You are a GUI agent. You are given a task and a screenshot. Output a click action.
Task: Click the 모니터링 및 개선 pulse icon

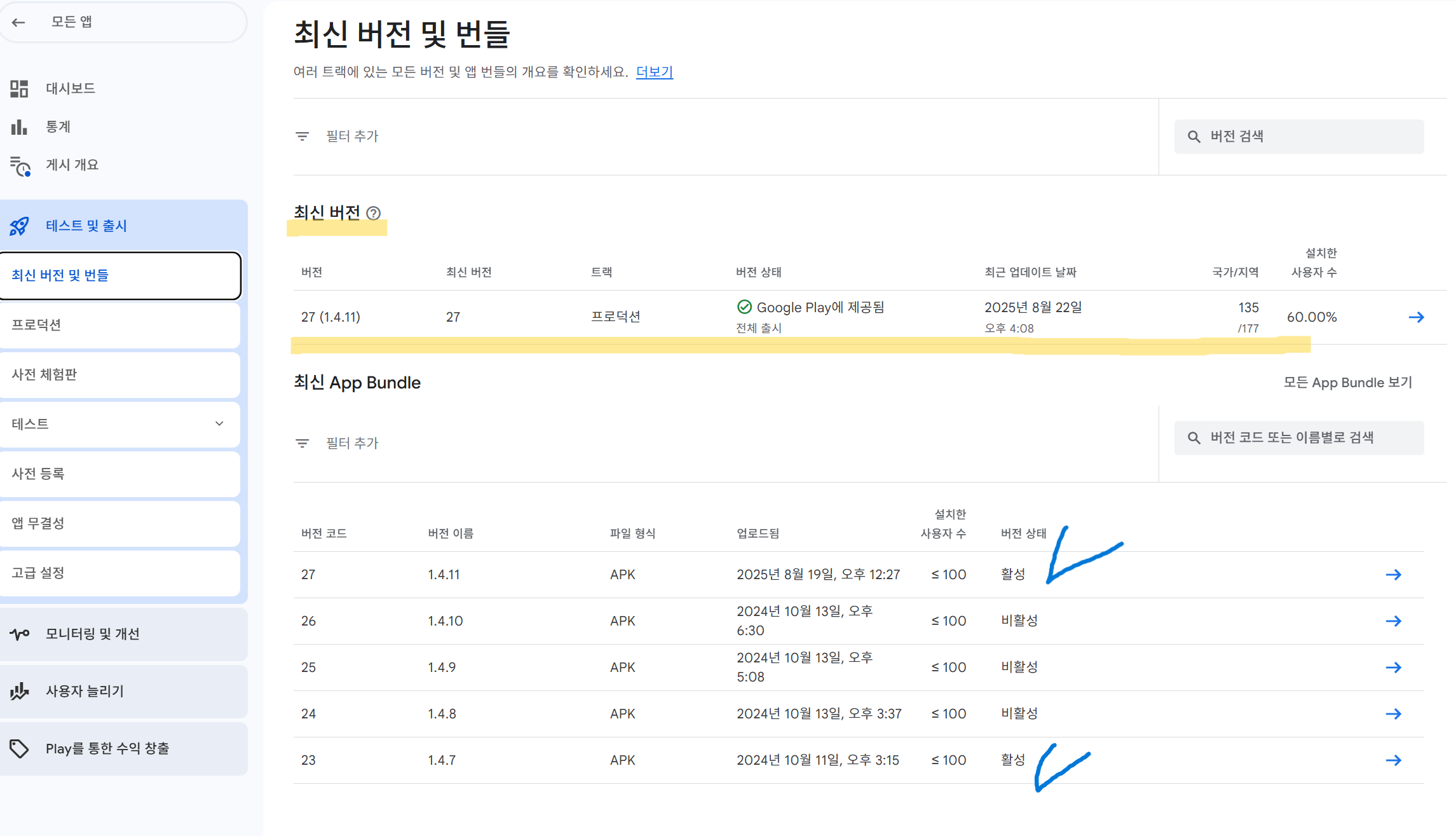(19, 634)
